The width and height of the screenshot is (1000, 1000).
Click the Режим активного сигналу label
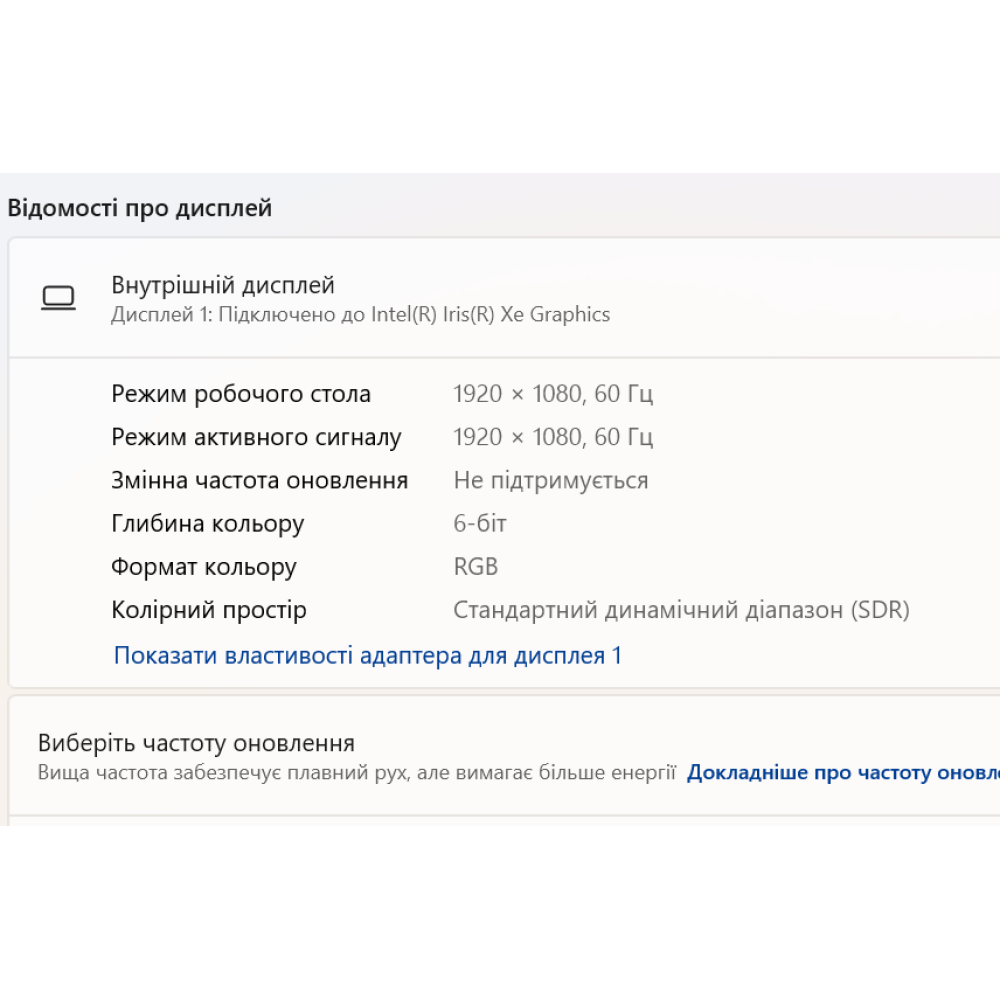(x=256, y=437)
